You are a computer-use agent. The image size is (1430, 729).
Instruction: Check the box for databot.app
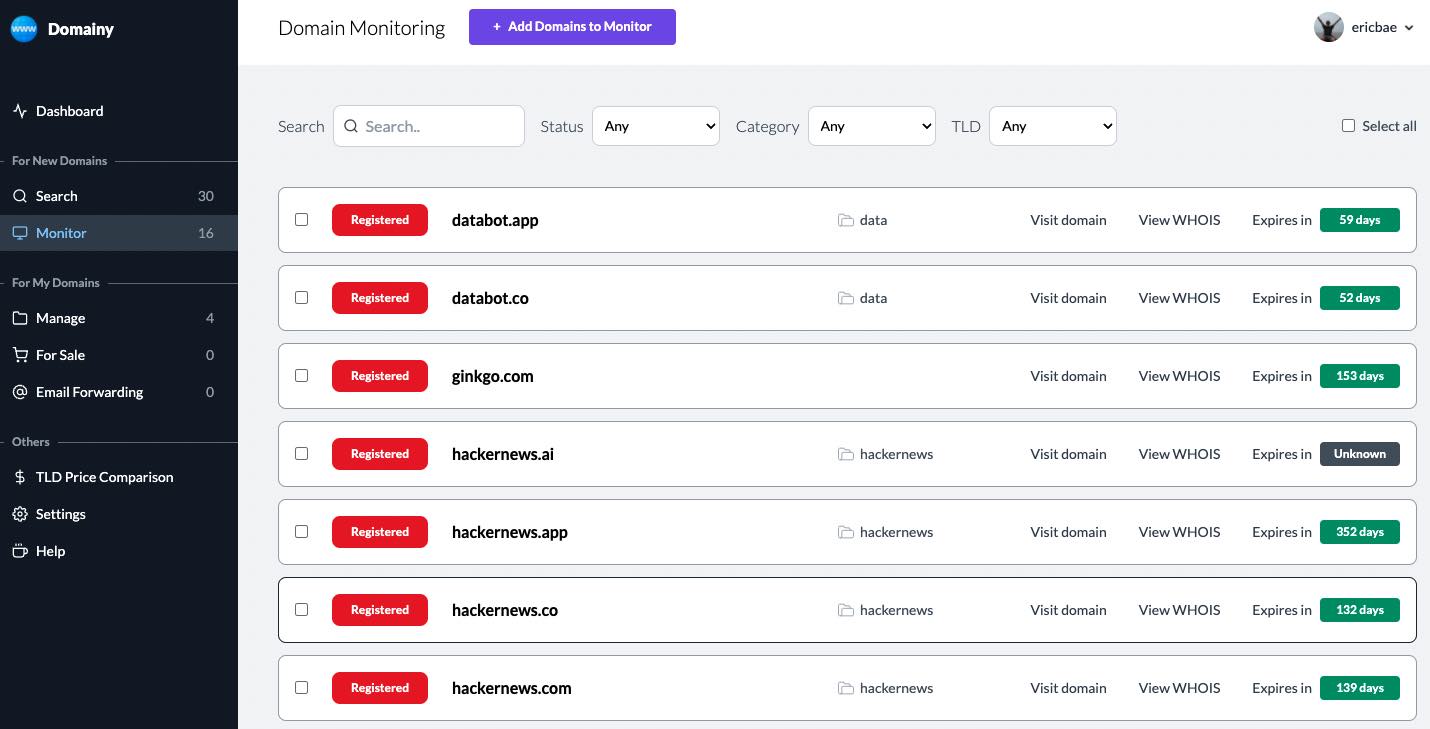pyautogui.click(x=301, y=219)
